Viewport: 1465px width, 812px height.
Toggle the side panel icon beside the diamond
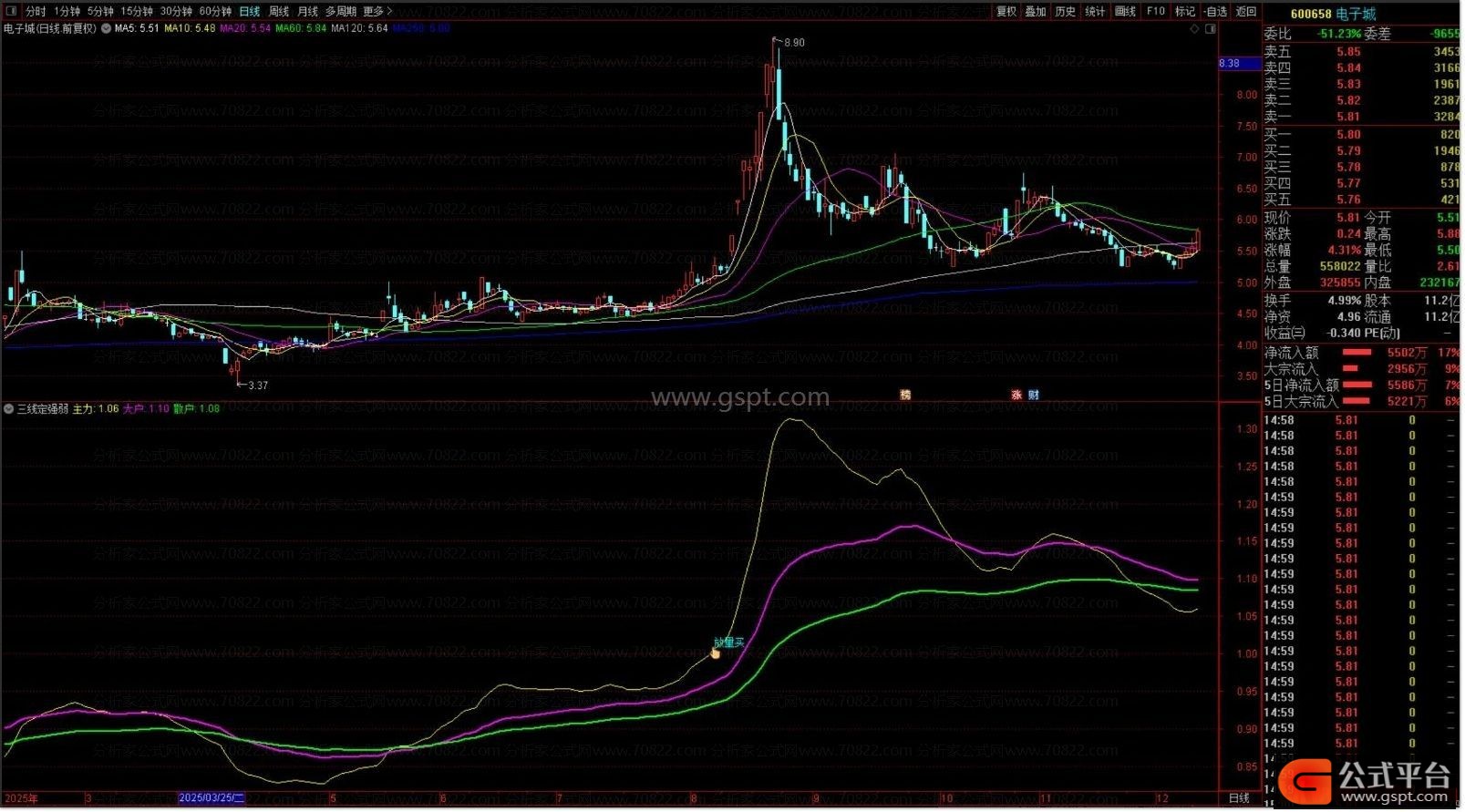point(1210,29)
